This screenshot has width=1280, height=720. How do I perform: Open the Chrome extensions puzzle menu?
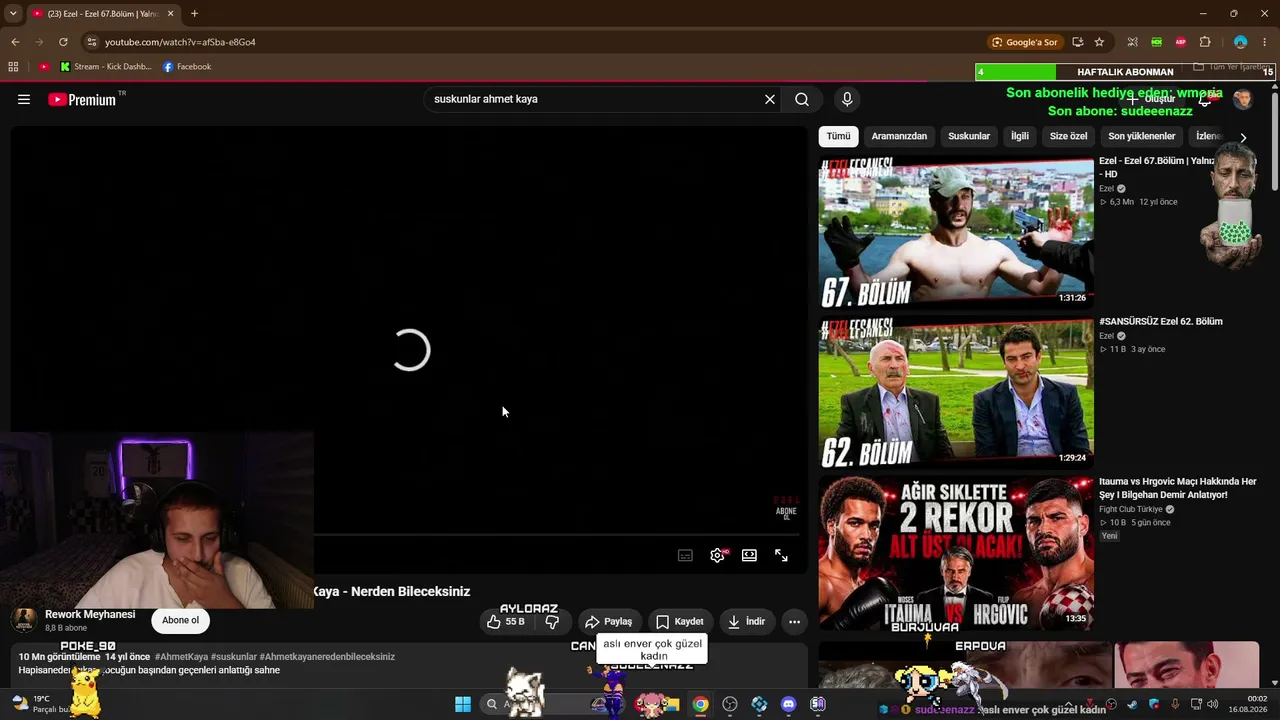pos(1205,42)
